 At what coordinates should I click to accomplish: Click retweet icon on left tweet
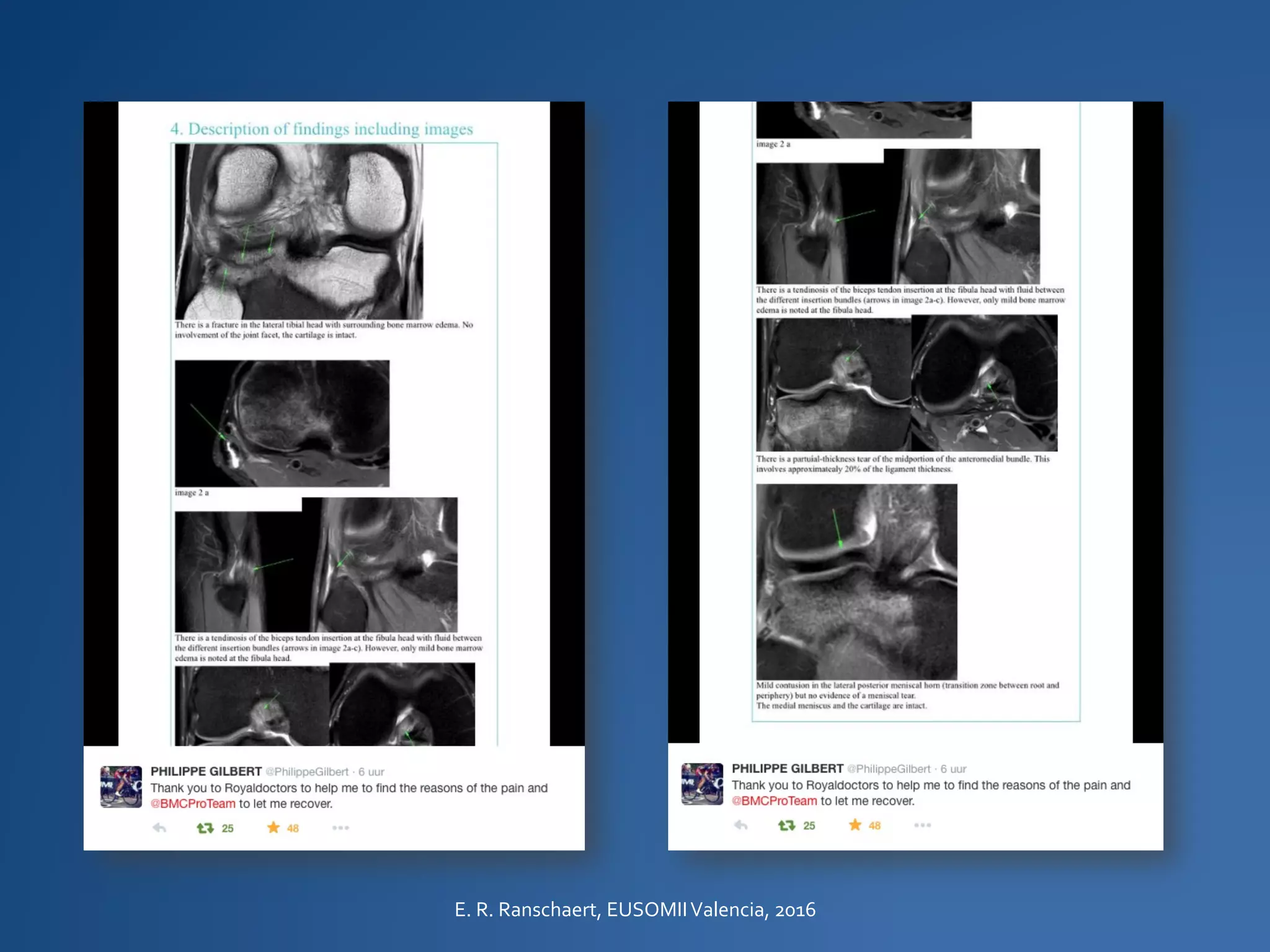205,828
